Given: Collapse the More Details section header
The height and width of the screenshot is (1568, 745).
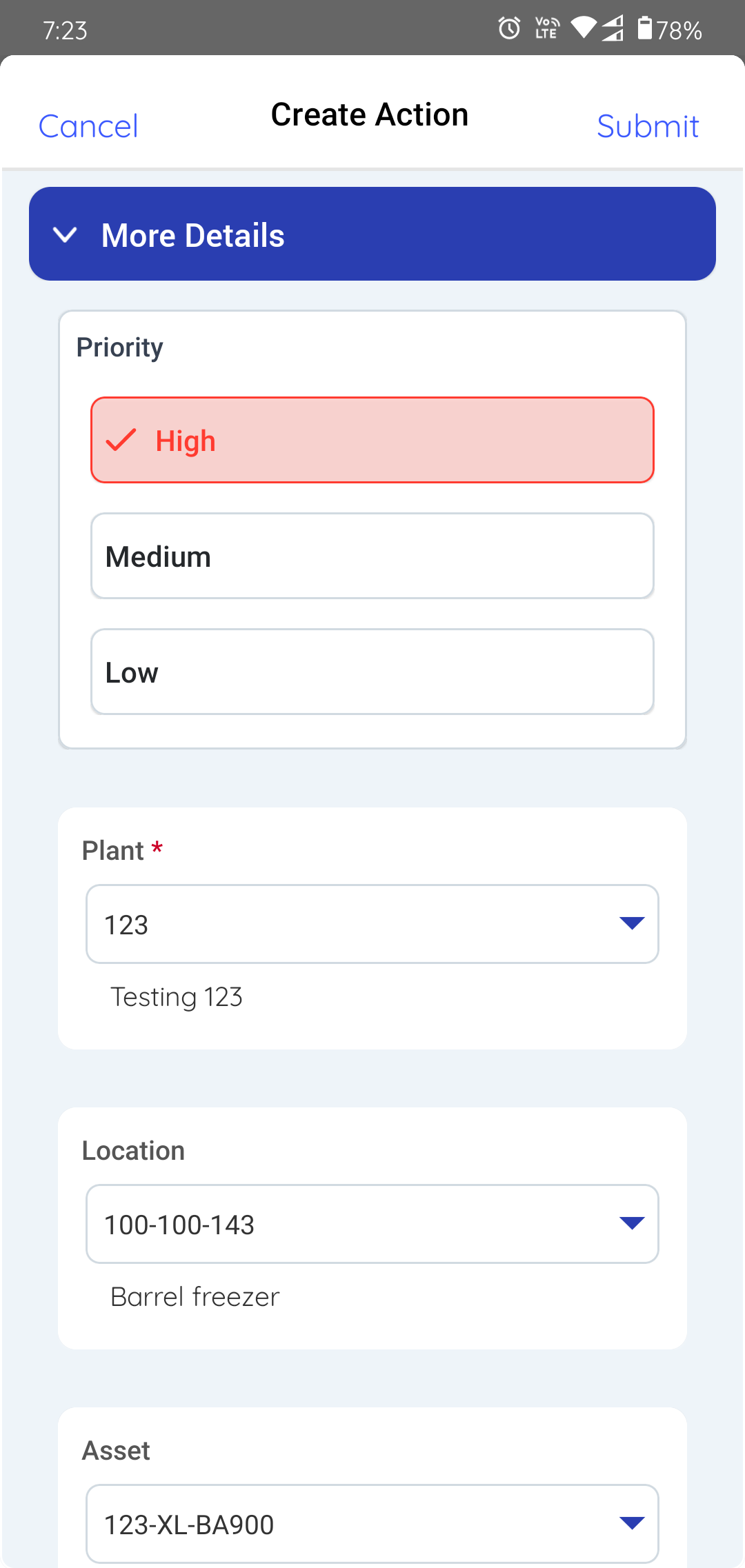Looking at the screenshot, I should 372,234.
